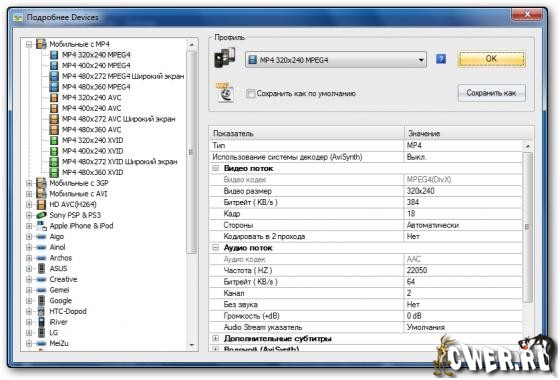Click the Apple iPhone & iPod icon

[x=41, y=226]
